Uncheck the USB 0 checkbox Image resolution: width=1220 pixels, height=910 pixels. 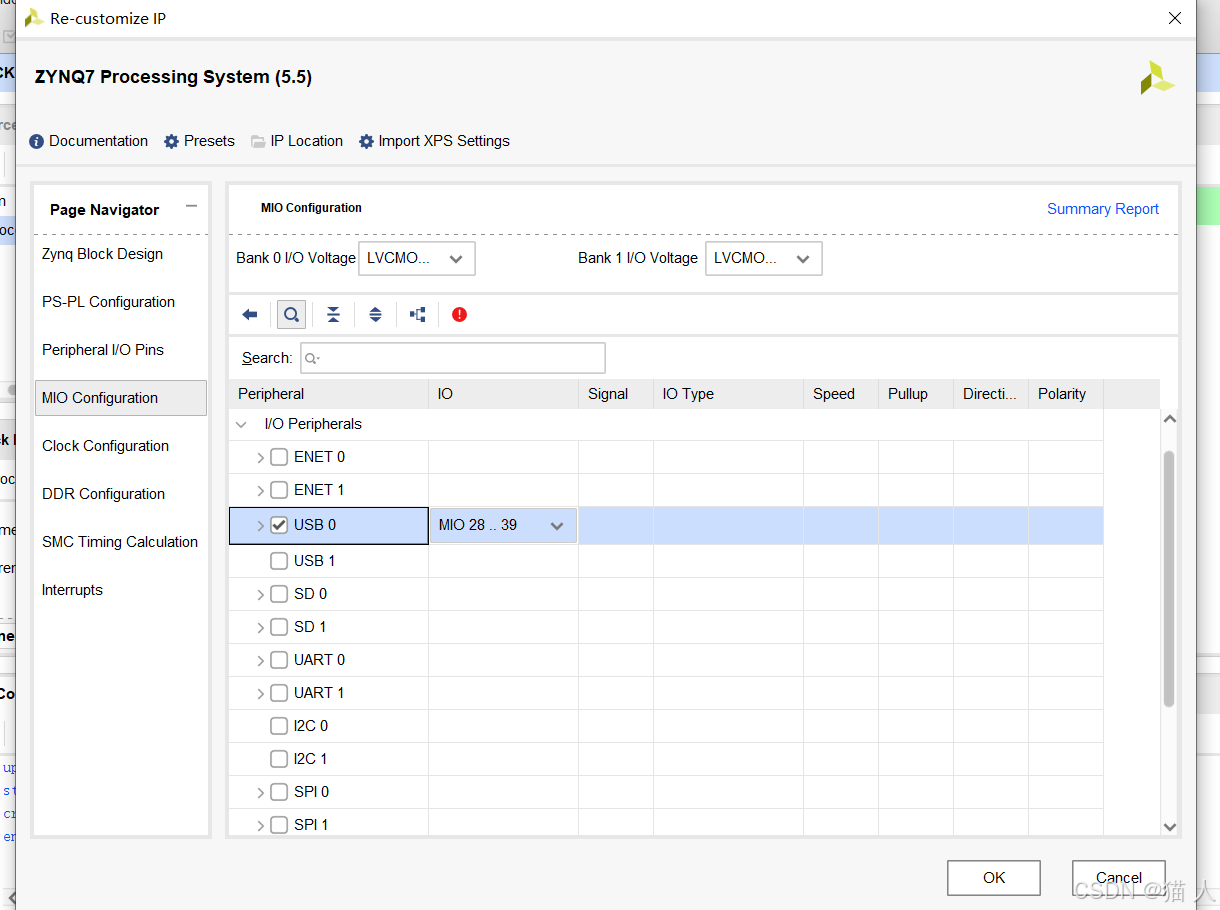point(279,525)
